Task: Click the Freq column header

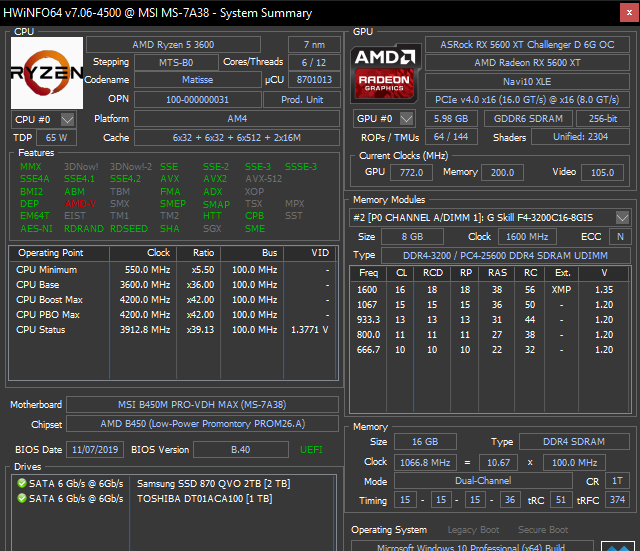Action: tap(369, 273)
